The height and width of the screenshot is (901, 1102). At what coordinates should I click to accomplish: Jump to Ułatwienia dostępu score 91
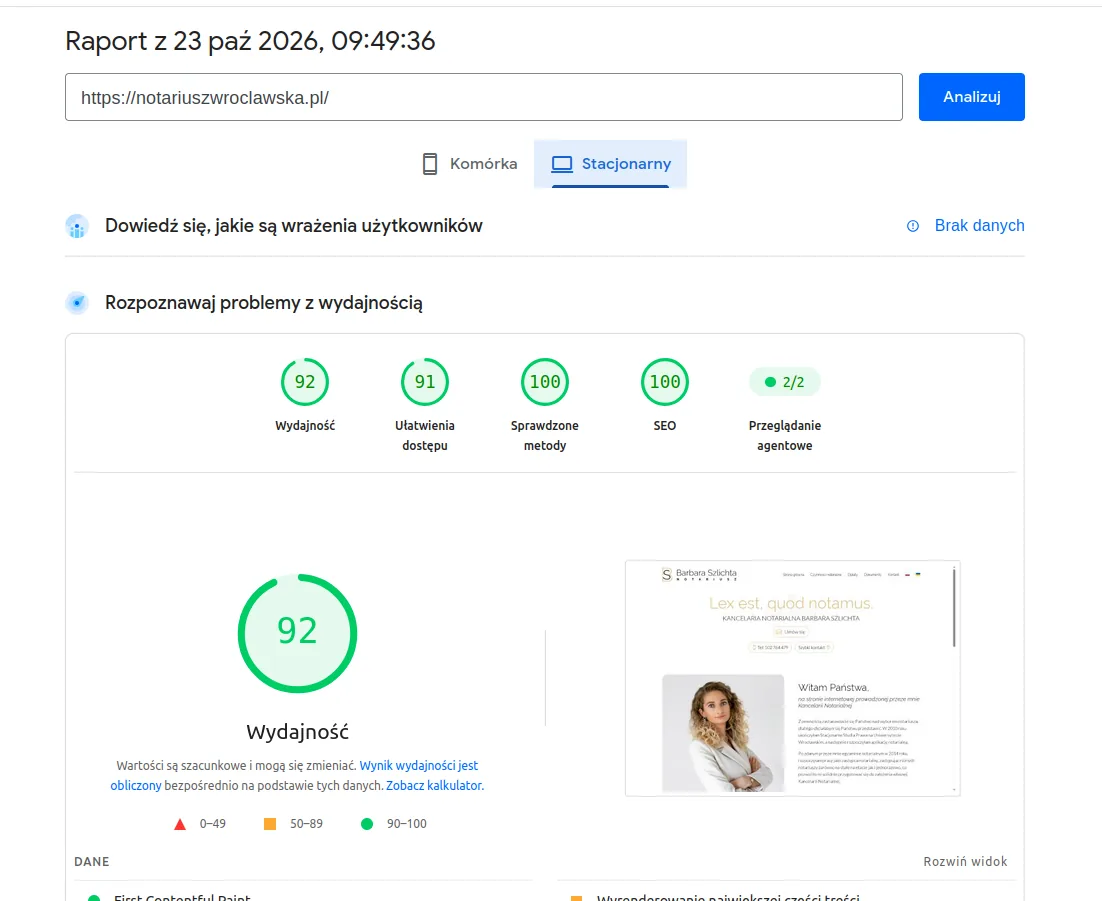(x=424, y=382)
